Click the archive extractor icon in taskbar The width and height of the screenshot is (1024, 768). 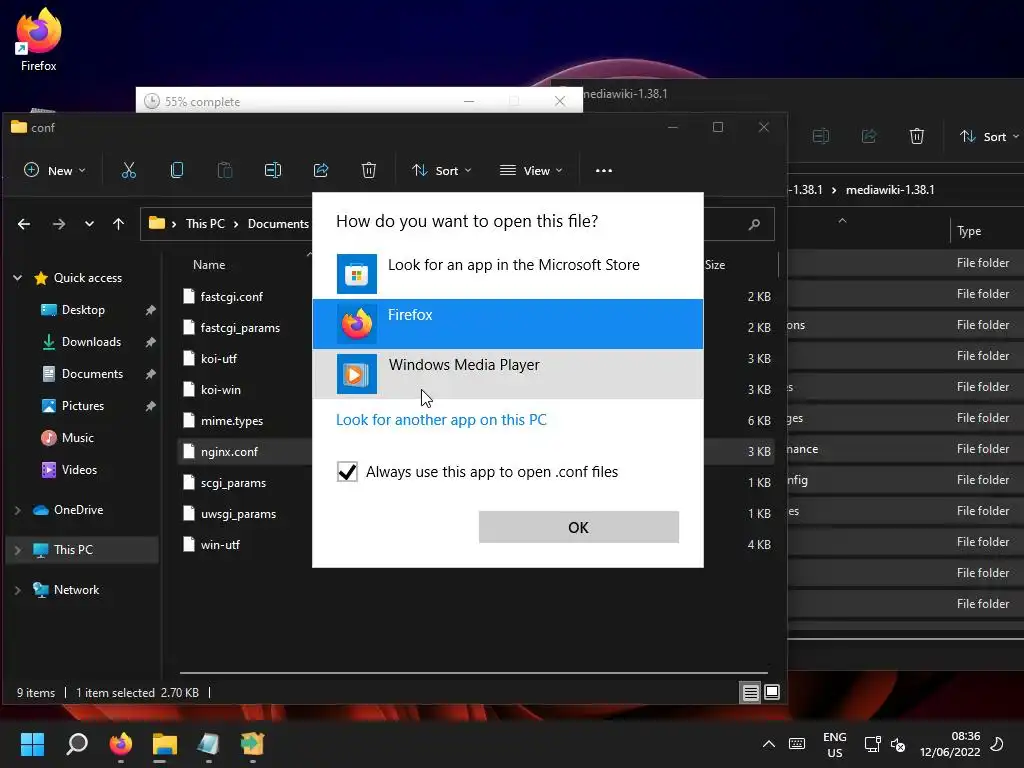pyautogui.click(x=252, y=744)
